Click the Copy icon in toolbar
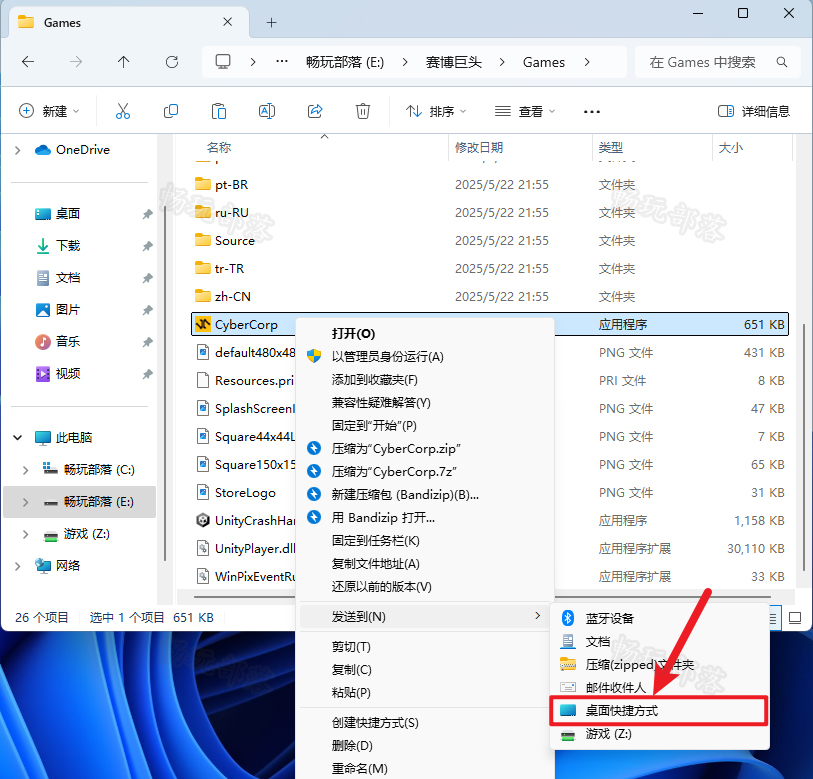The image size is (813, 779). 171,111
